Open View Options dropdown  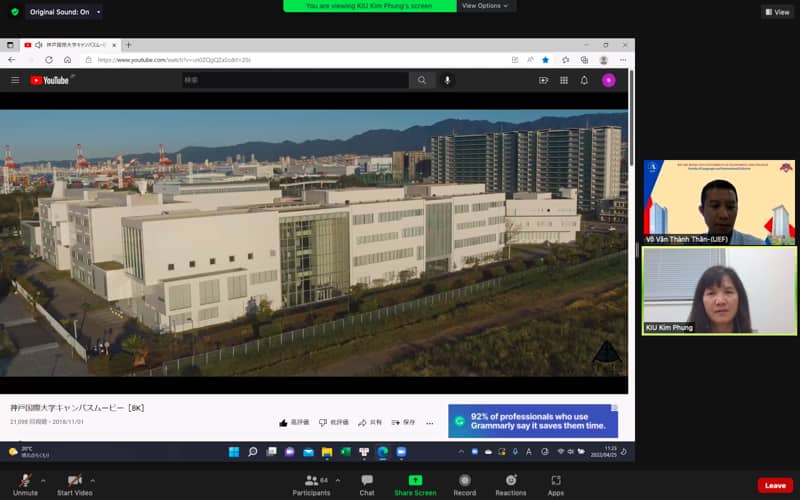[486, 6]
